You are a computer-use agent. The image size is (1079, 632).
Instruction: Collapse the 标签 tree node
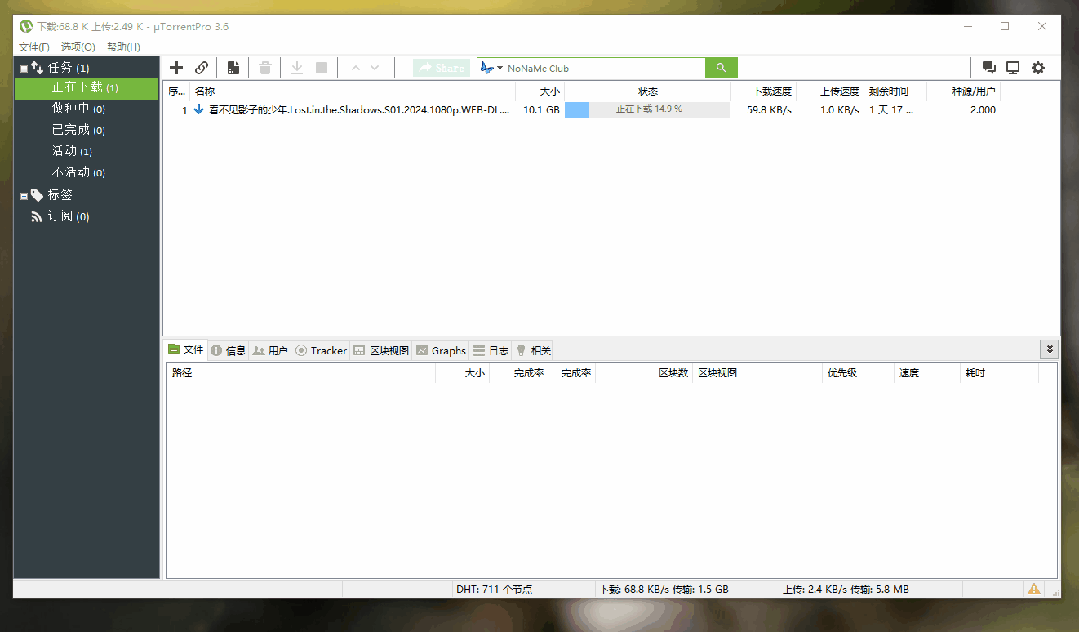click(24, 196)
